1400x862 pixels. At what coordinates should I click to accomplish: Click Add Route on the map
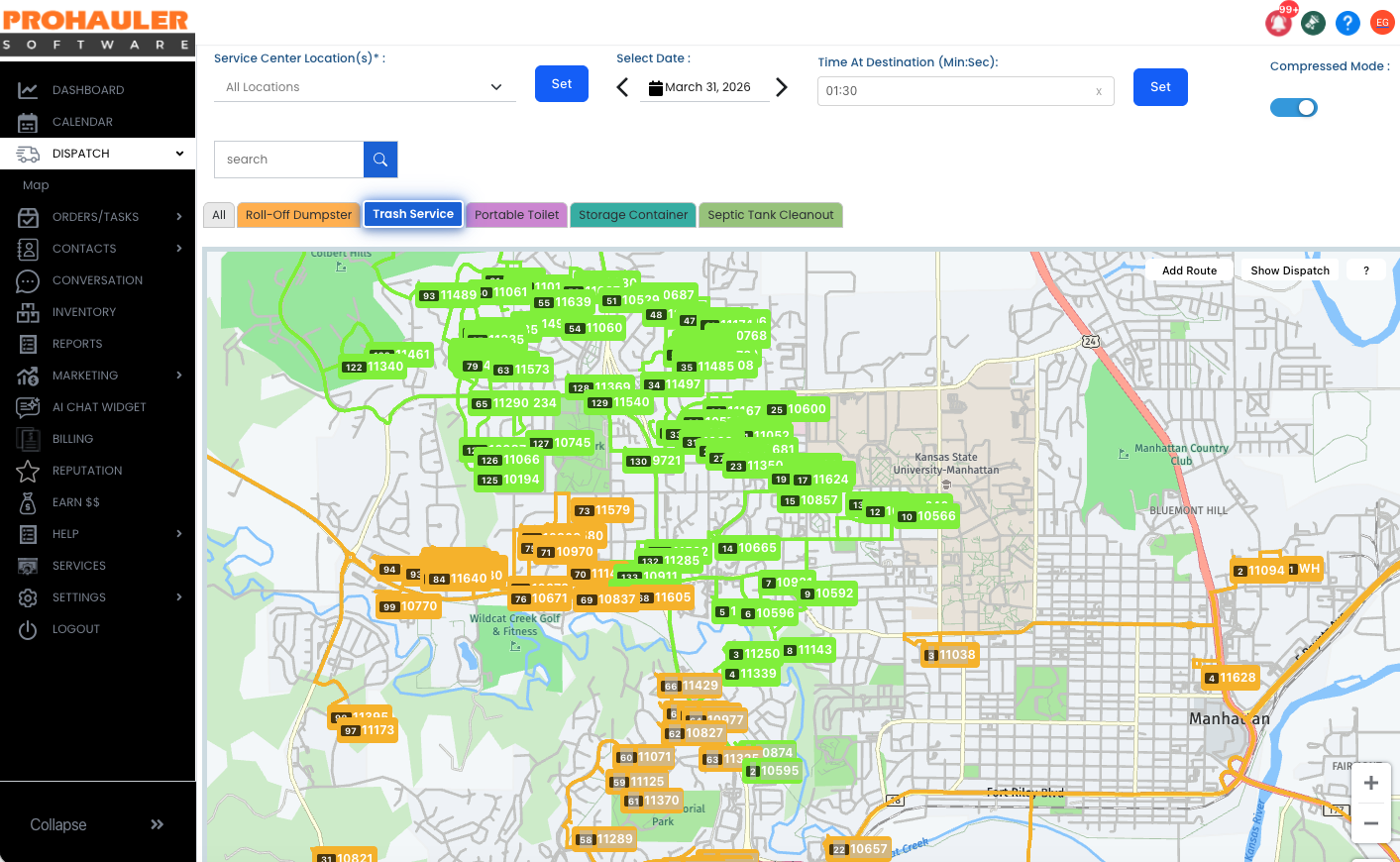pyautogui.click(x=1189, y=270)
